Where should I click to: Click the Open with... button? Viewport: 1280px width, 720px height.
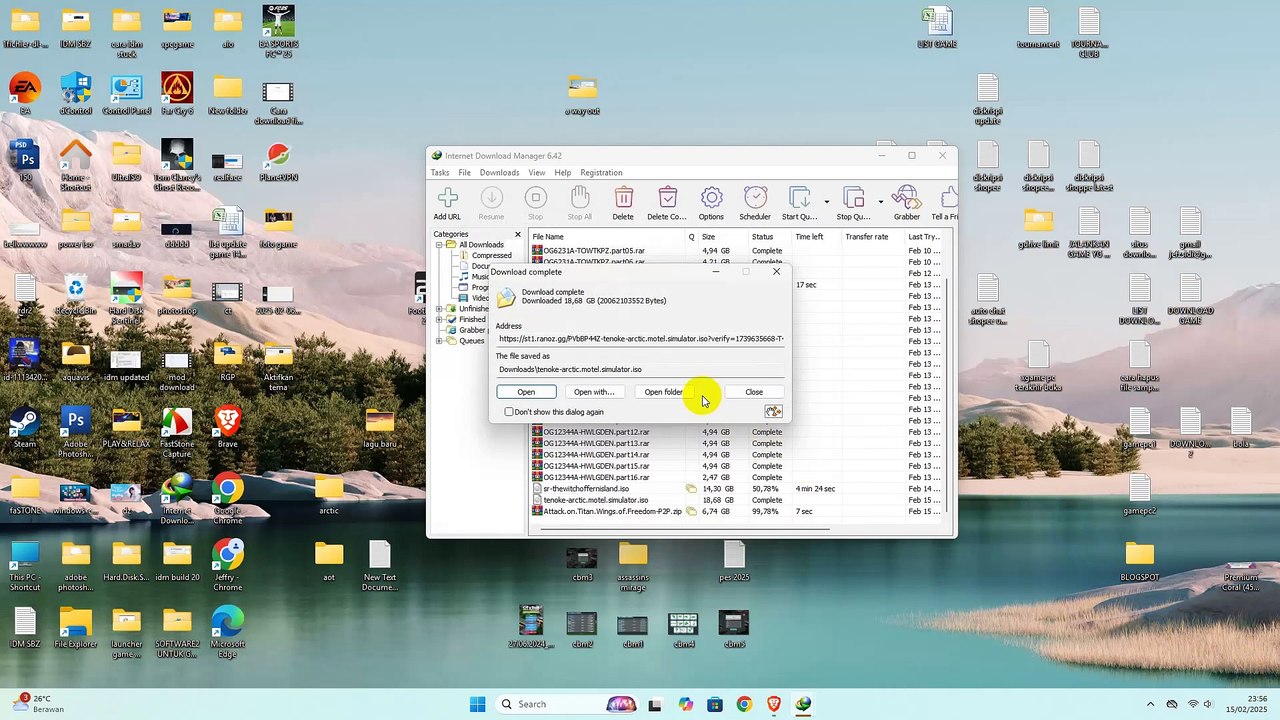tap(594, 392)
